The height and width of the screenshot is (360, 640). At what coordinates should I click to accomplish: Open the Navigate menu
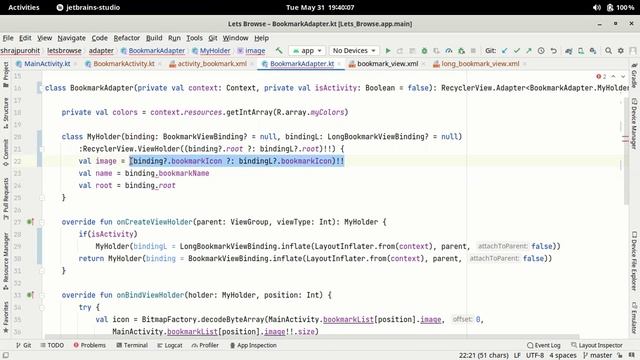coord(71,38)
